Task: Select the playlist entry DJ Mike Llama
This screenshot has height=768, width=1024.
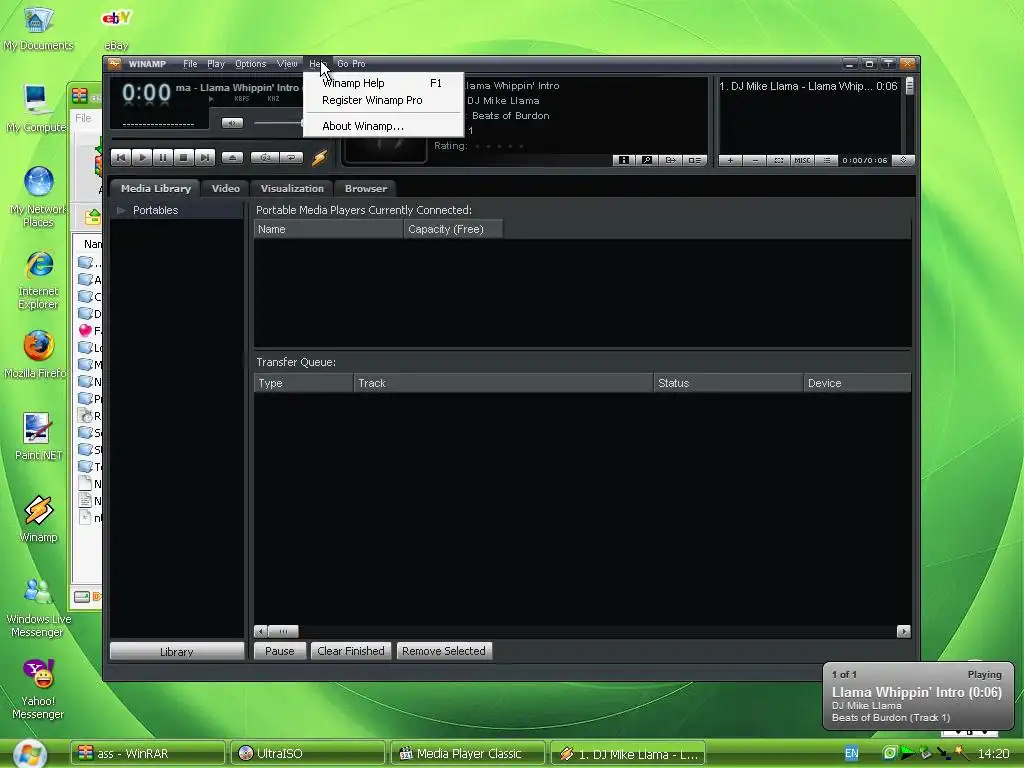Action: click(808, 86)
